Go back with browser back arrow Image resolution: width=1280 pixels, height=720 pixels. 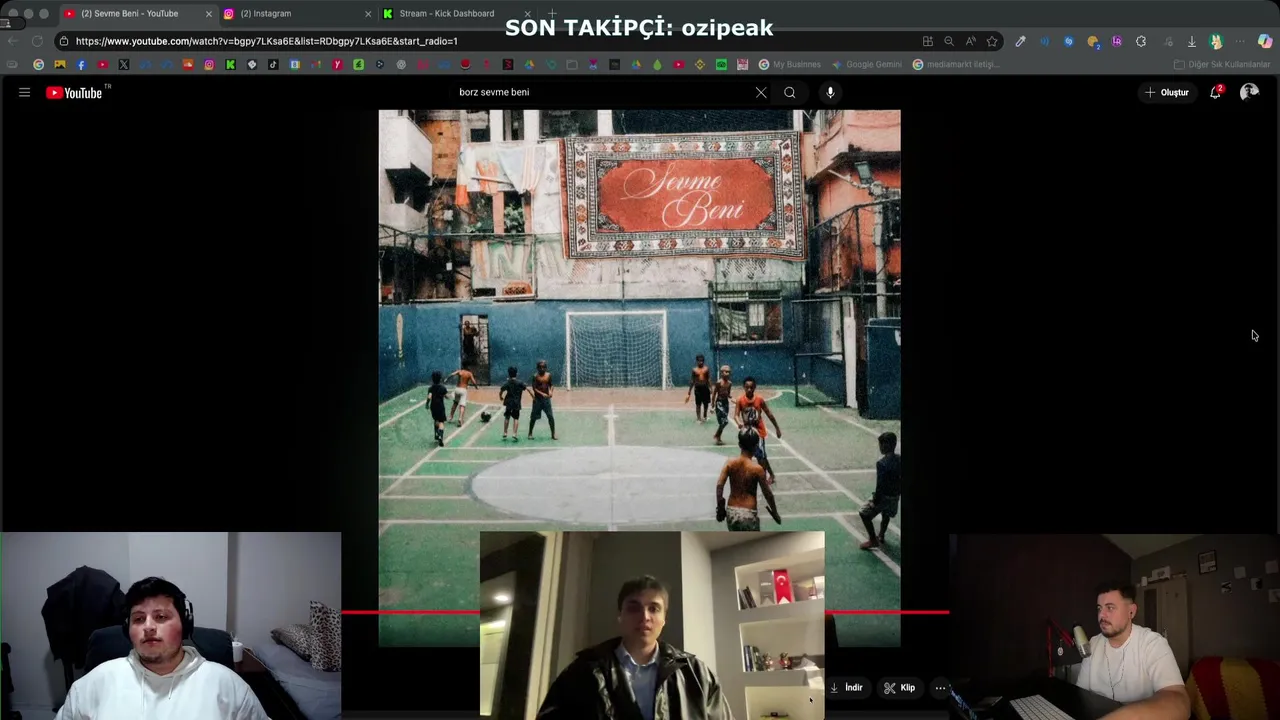pos(12,41)
